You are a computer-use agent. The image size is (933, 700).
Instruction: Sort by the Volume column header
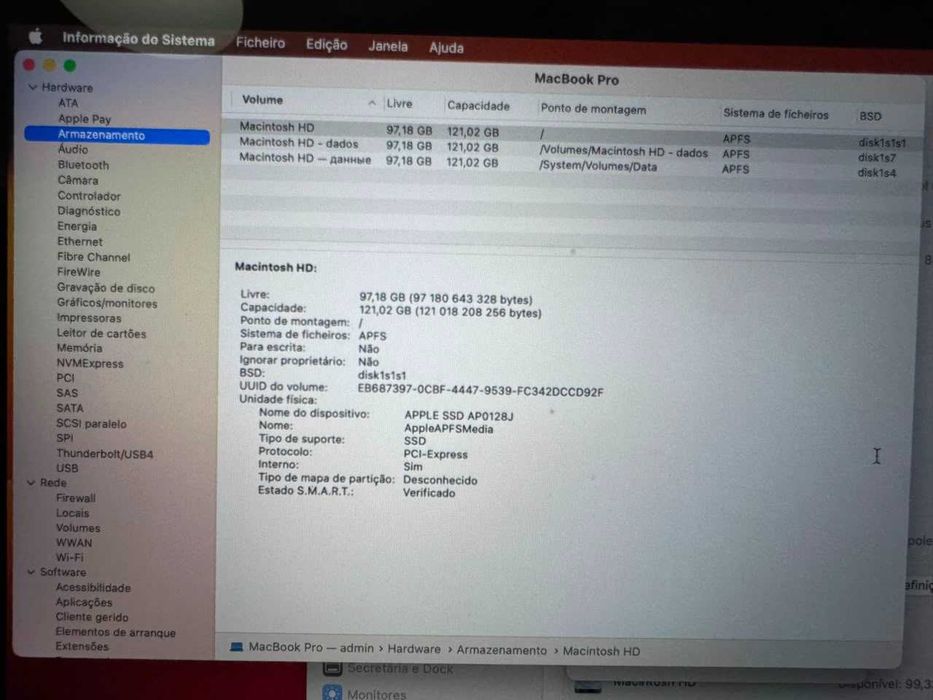pos(262,99)
